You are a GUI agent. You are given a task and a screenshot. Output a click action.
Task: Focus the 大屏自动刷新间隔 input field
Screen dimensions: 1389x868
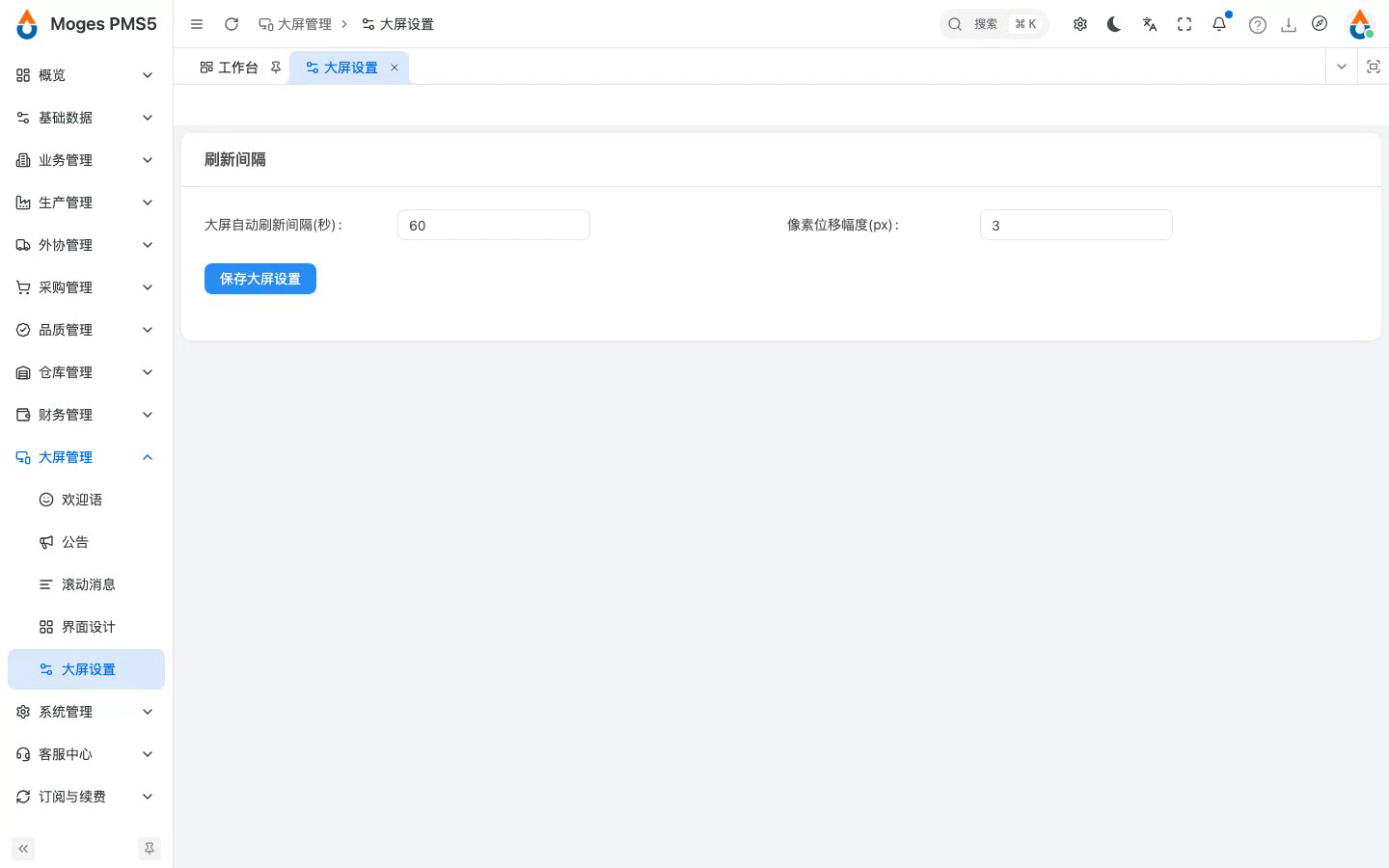point(494,225)
